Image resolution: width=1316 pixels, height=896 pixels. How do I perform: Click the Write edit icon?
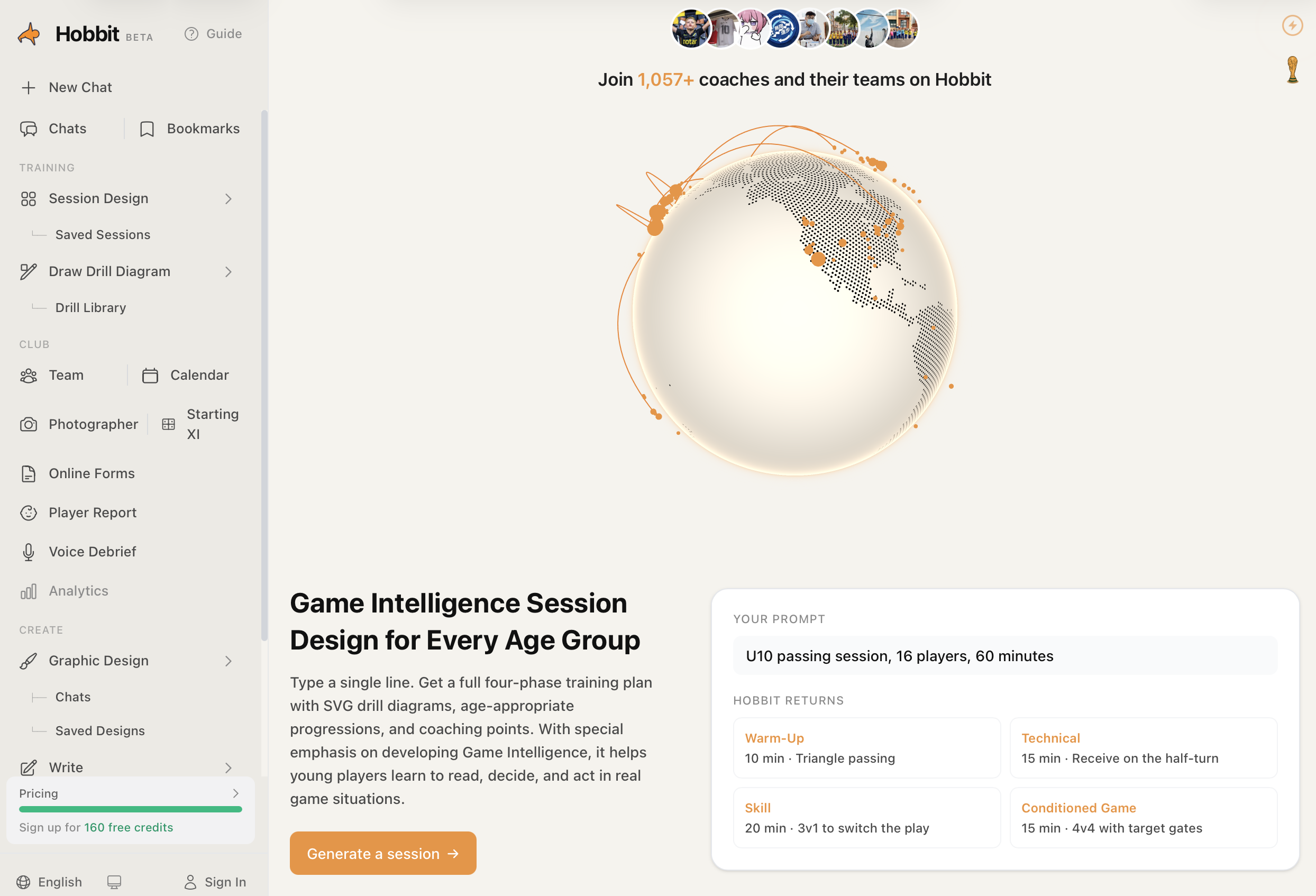coord(29,767)
